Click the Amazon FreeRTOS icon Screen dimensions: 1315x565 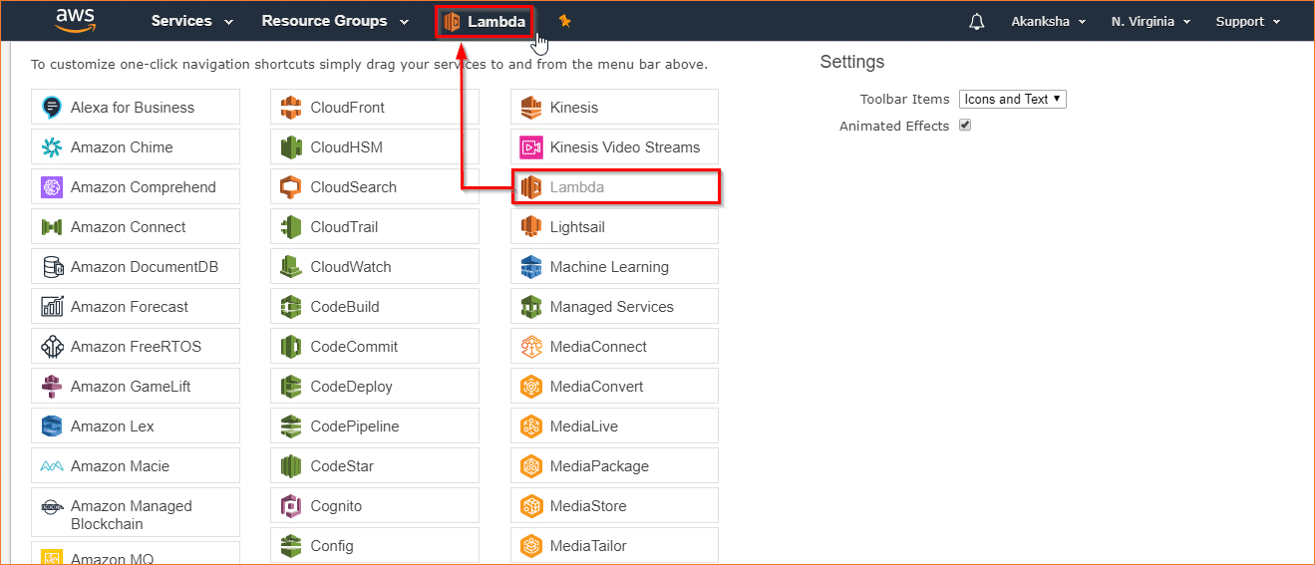click(52, 347)
